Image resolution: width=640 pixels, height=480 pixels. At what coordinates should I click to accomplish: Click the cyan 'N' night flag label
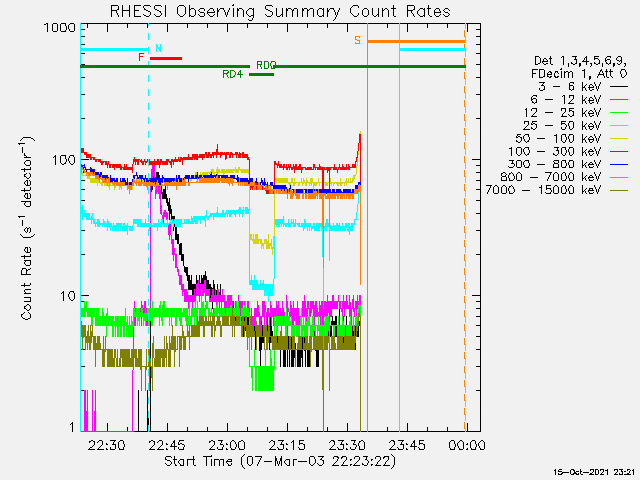point(158,48)
